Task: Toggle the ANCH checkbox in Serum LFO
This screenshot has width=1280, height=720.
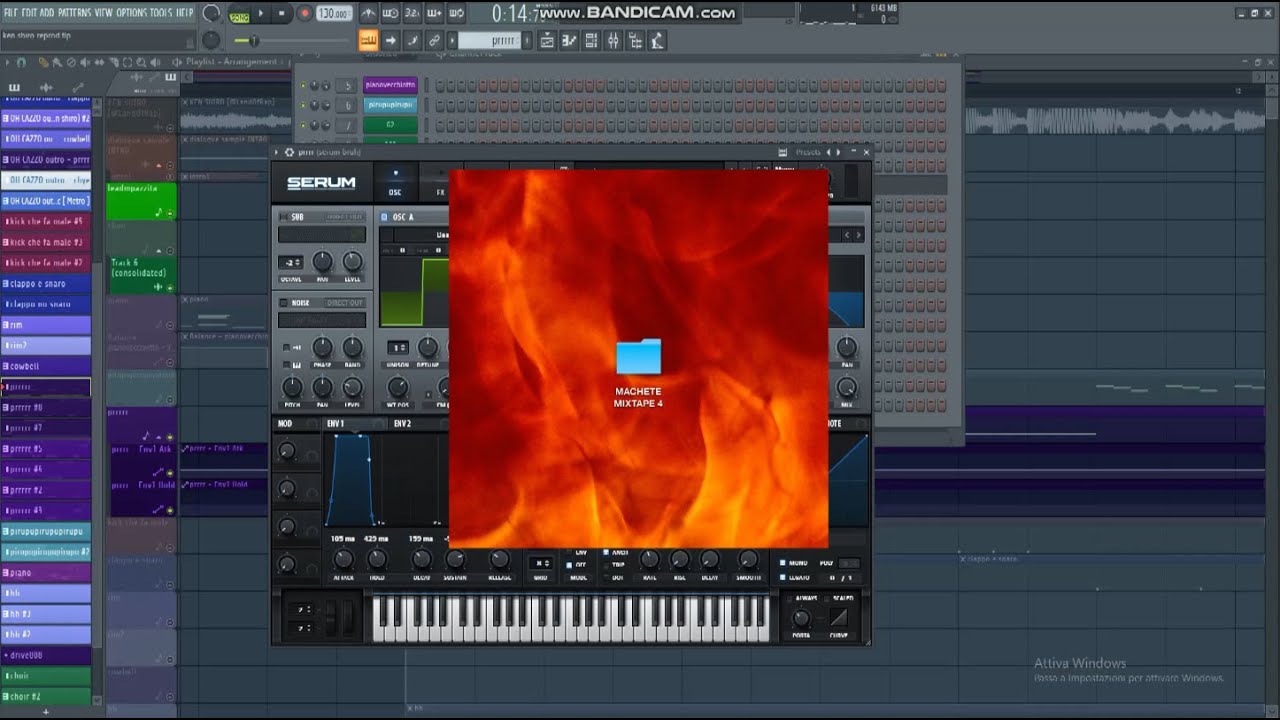Action: 606,552
